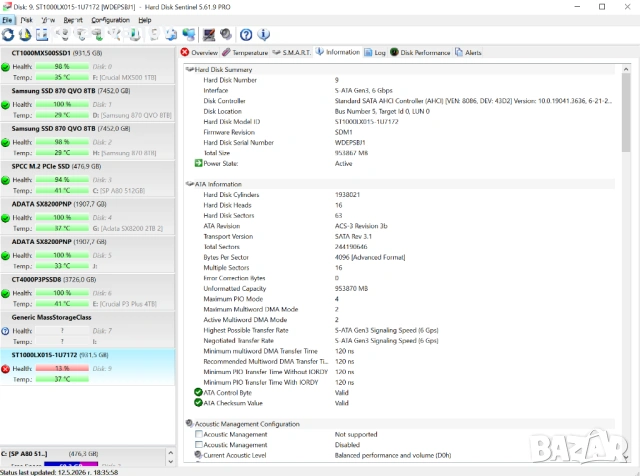
Task: Click the network computers toolbar icon
Action: (x=189, y=35)
